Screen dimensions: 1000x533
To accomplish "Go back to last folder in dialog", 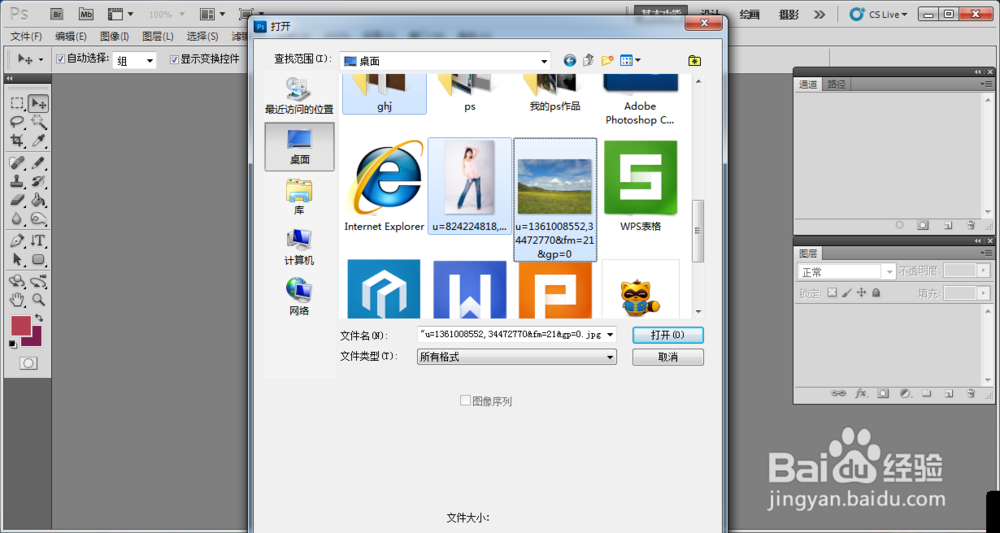I will [570, 61].
